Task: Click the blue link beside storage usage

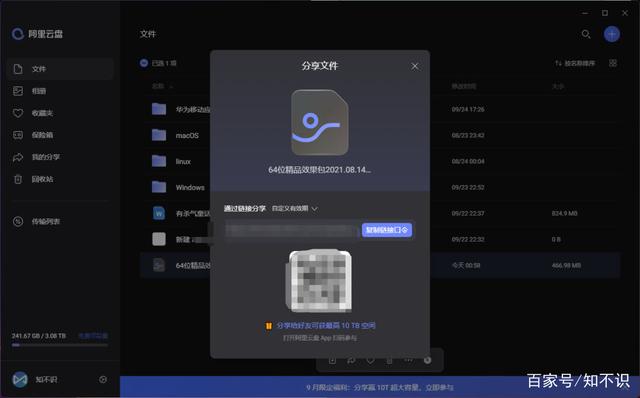Action: 93,336
